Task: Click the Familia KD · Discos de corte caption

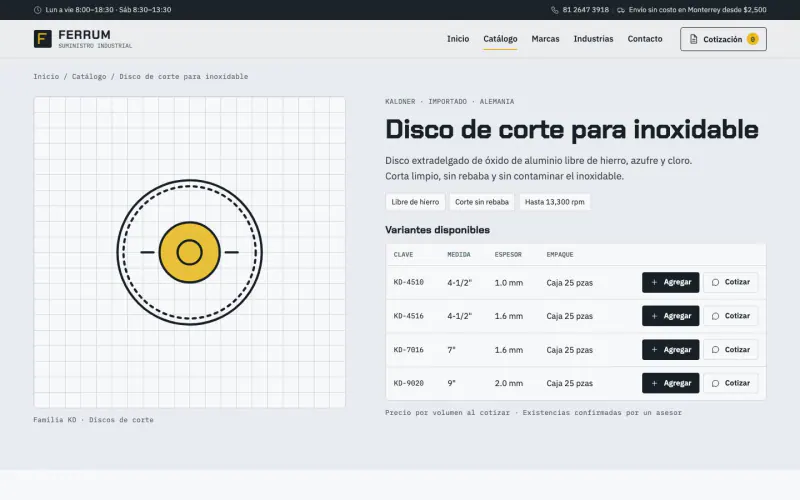Action: coord(93,420)
